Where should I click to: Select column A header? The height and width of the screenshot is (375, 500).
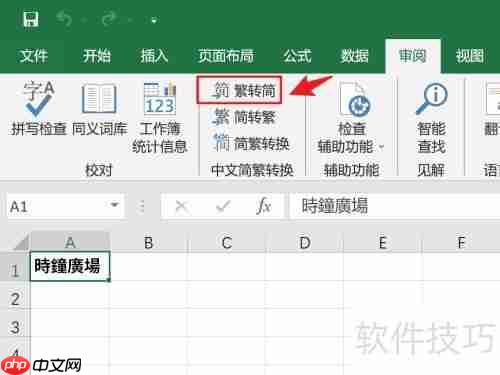(x=70, y=242)
